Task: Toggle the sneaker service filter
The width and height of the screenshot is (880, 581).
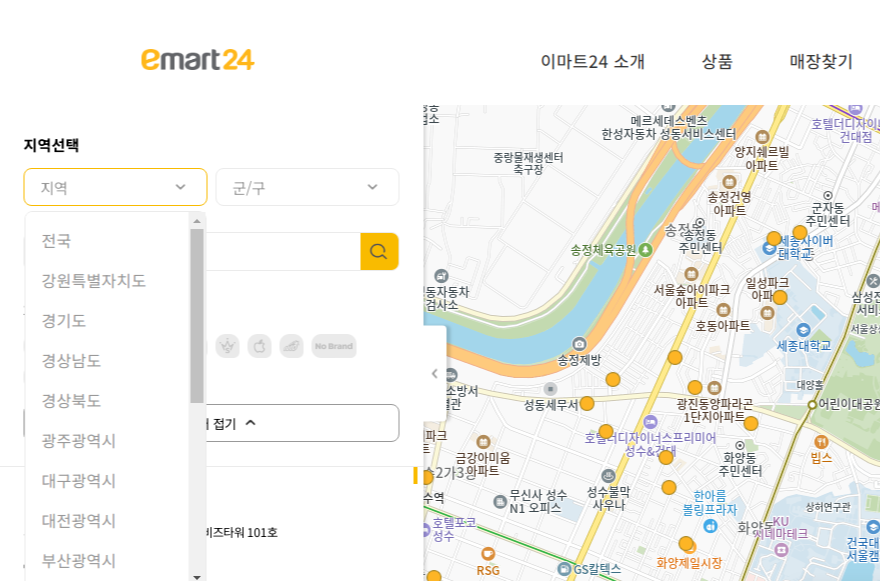Action: pyautogui.click(x=291, y=346)
